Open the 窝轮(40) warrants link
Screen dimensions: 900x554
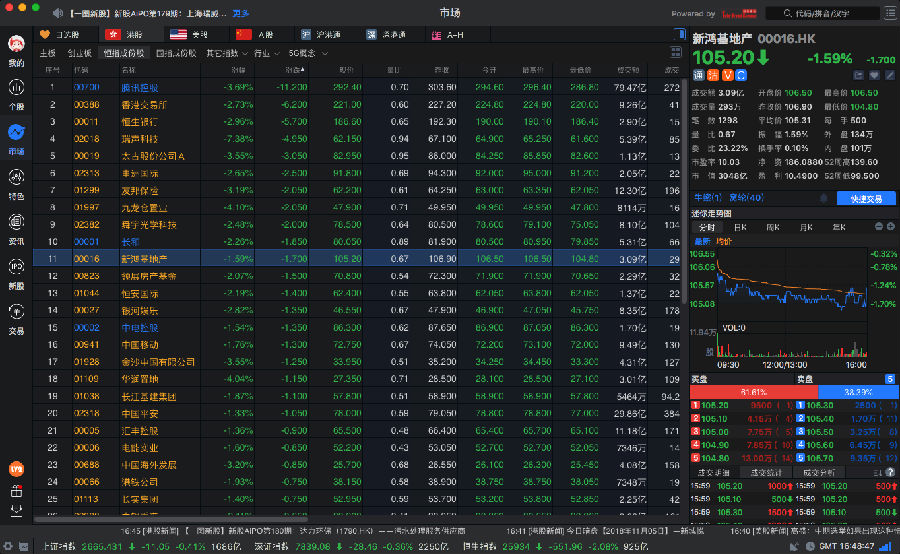(x=746, y=198)
